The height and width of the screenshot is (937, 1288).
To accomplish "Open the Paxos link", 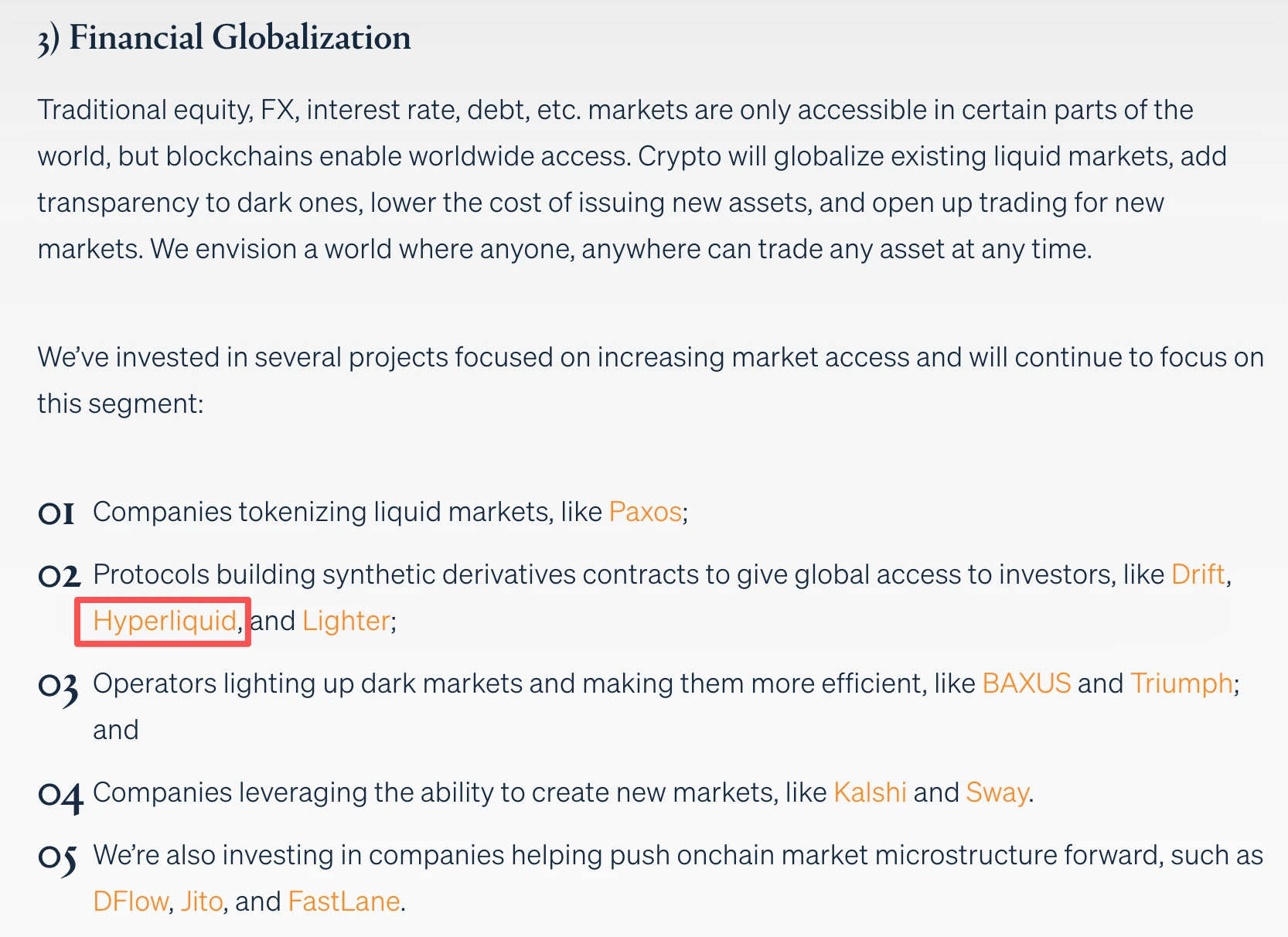I will pyautogui.click(x=645, y=512).
